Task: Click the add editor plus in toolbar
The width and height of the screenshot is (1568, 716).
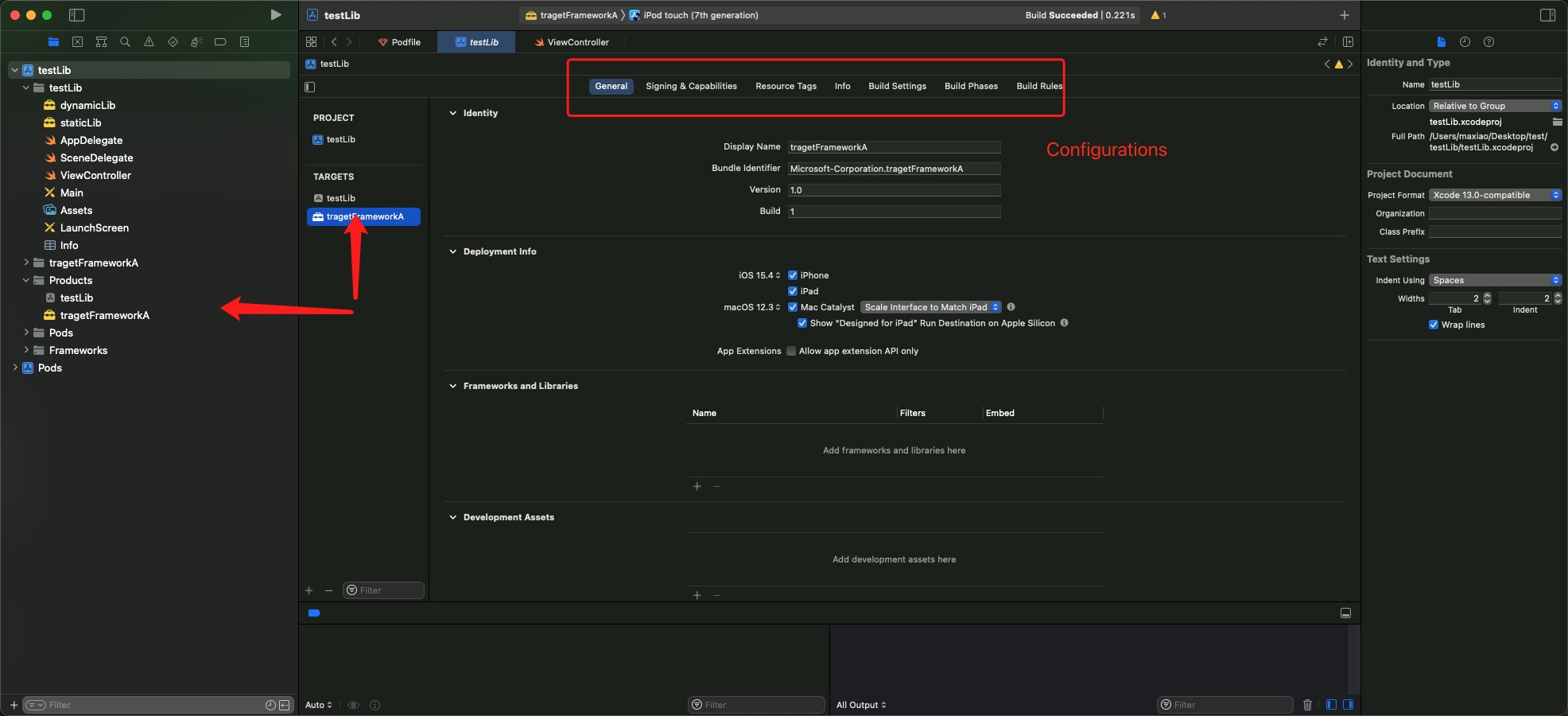Action: pos(1344,15)
